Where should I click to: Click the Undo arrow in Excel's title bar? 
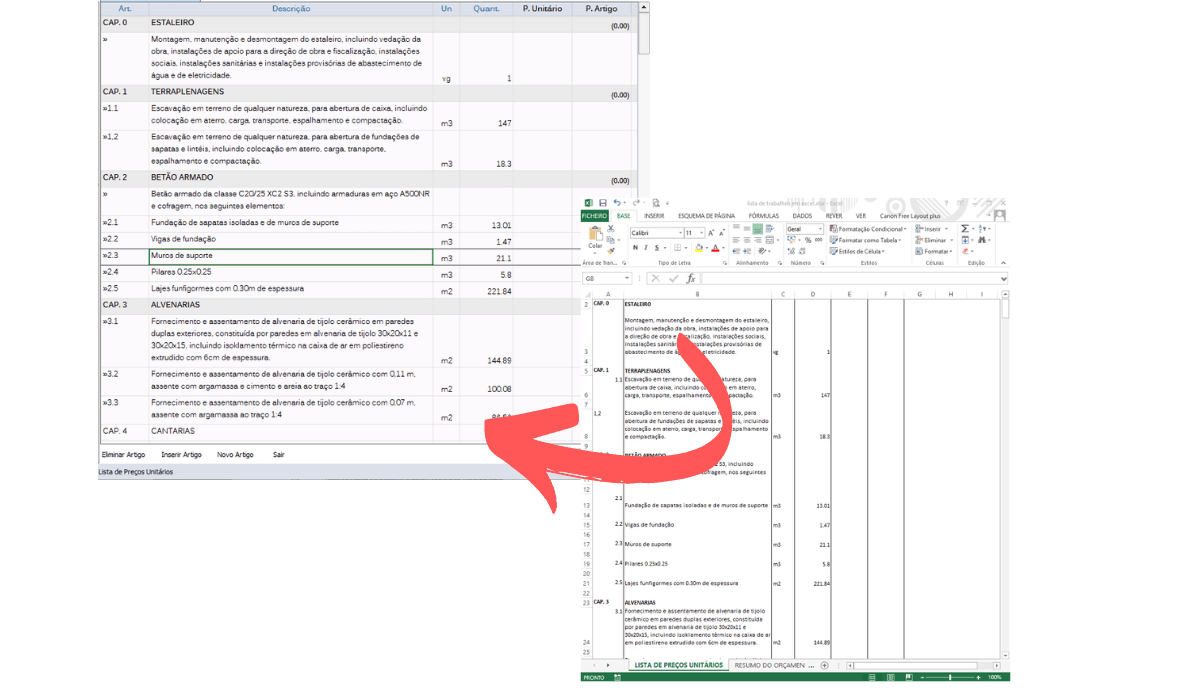[617, 203]
